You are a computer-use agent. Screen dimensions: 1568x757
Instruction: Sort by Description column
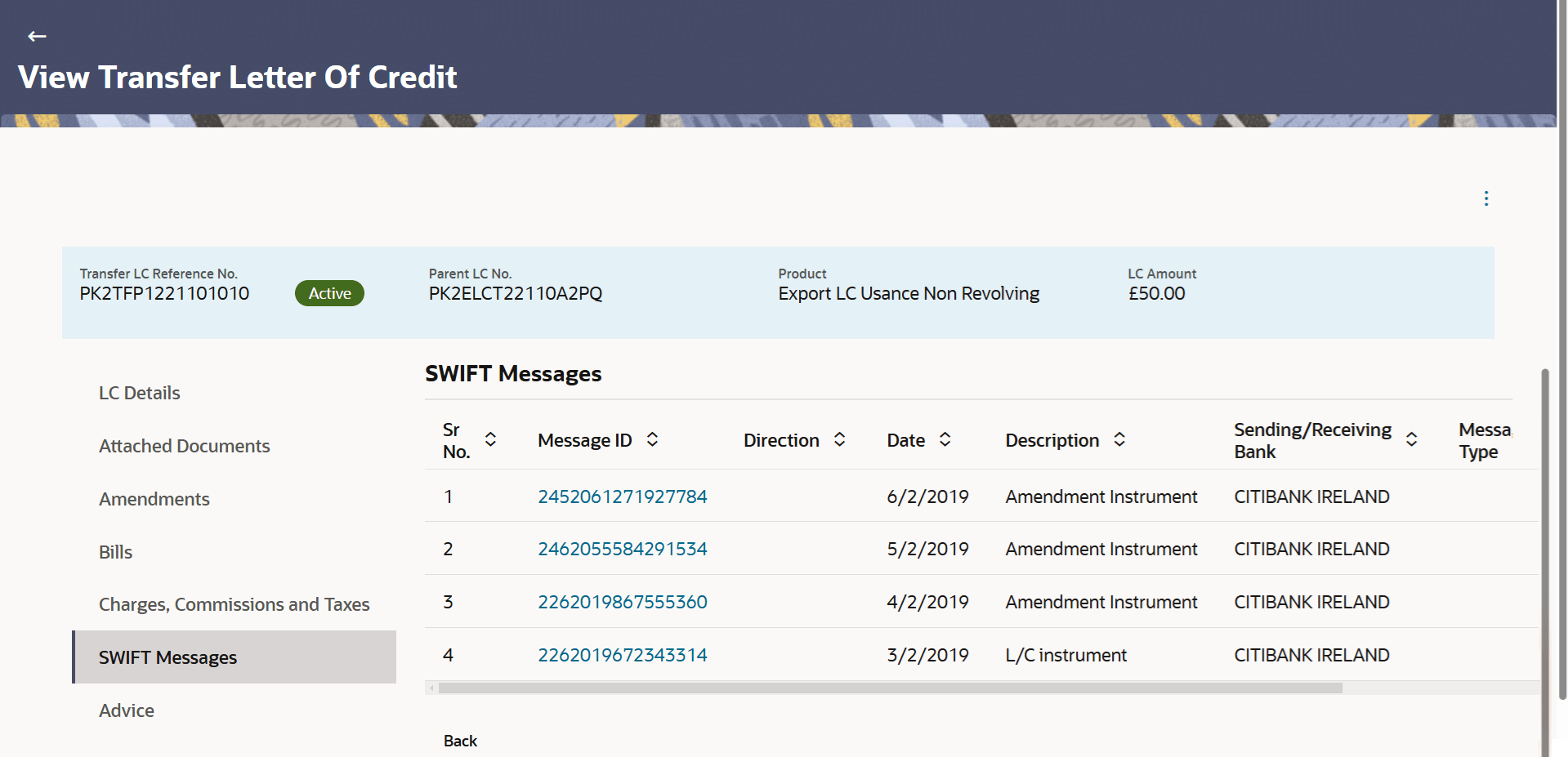pos(1119,439)
